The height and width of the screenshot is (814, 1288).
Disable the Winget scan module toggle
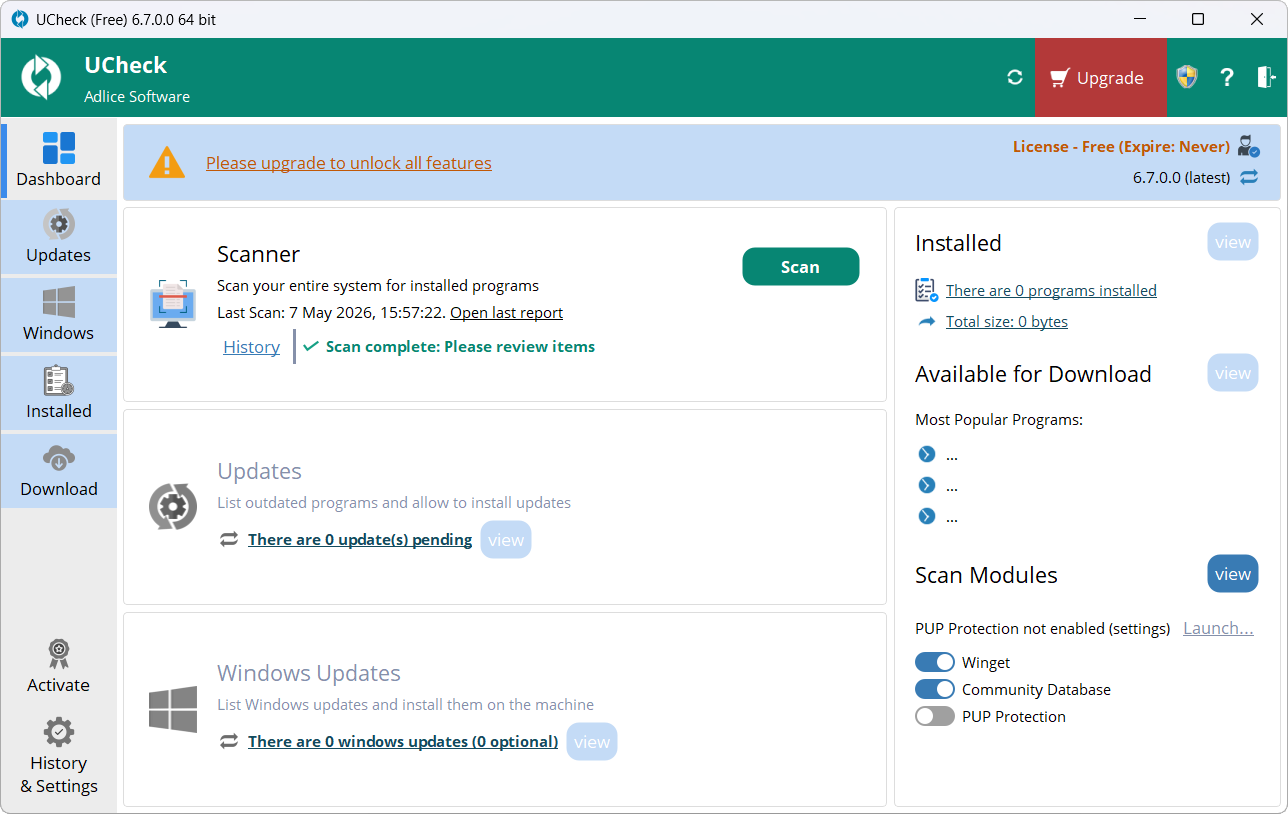935,662
